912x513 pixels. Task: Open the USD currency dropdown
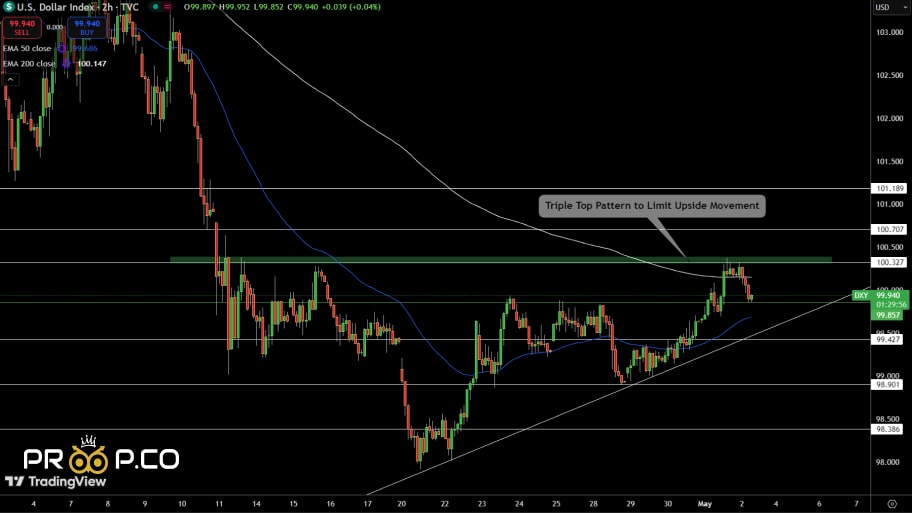(882, 8)
